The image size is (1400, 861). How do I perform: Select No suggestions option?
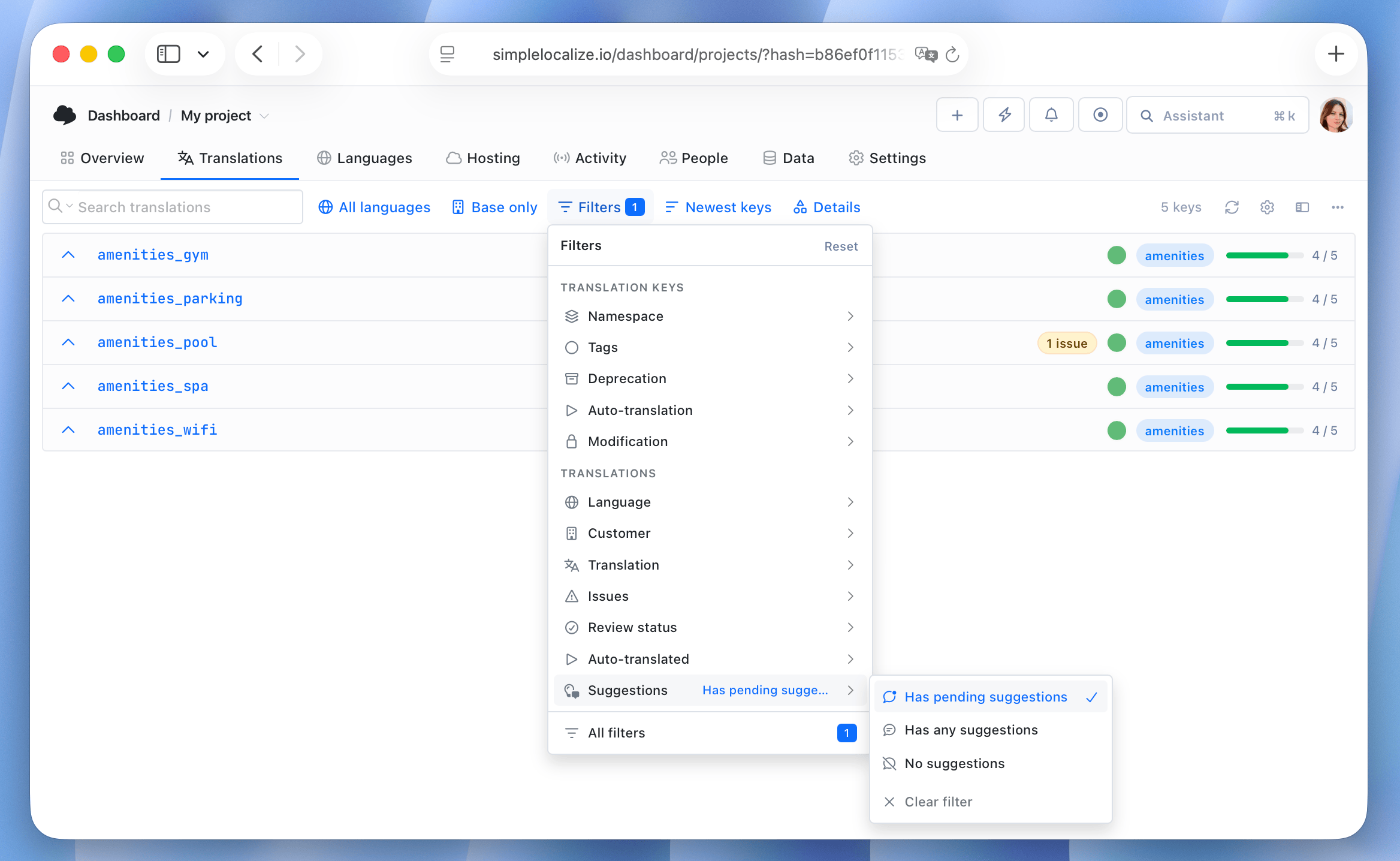click(x=991, y=763)
